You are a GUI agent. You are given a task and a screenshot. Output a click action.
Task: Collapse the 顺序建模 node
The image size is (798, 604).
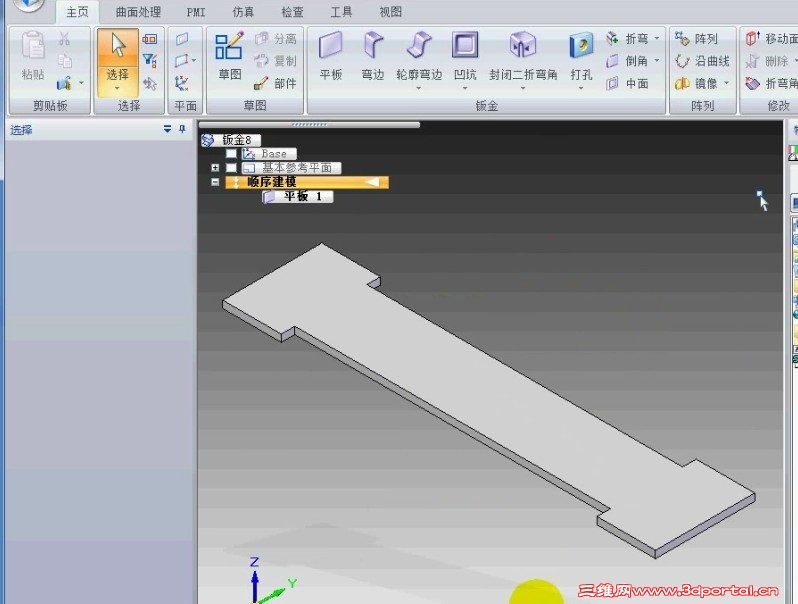pos(215,182)
